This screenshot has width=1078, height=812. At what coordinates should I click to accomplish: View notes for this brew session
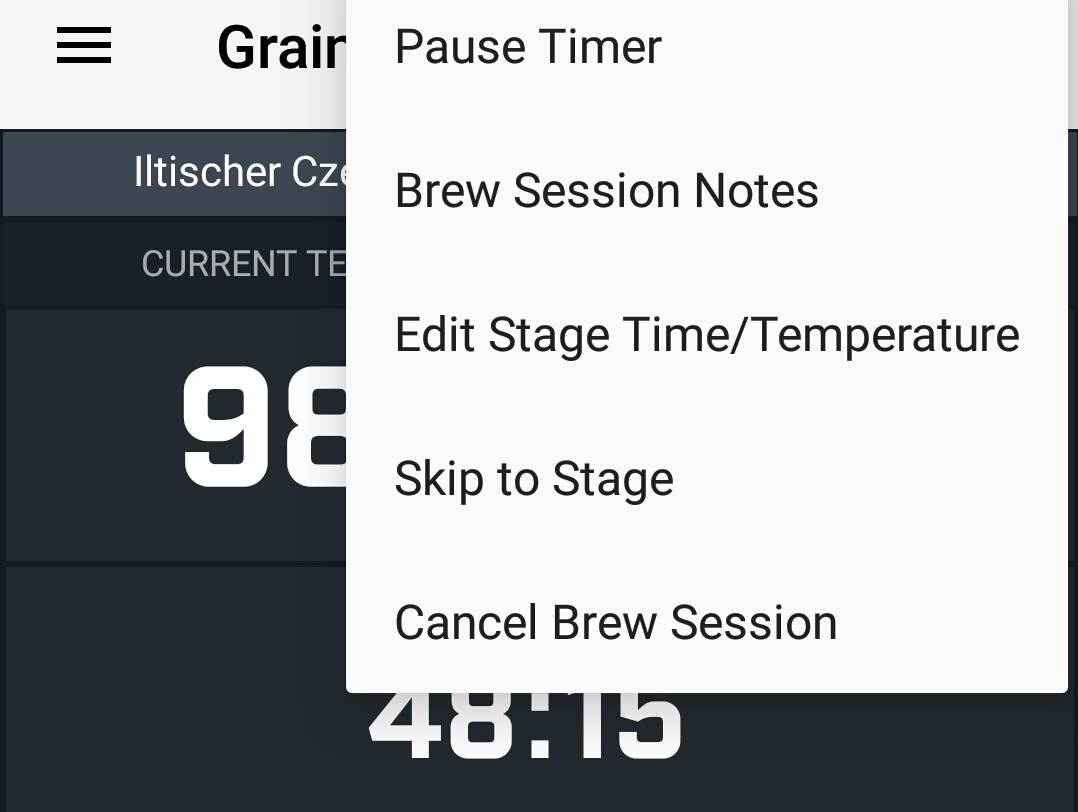click(x=606, y=191)
